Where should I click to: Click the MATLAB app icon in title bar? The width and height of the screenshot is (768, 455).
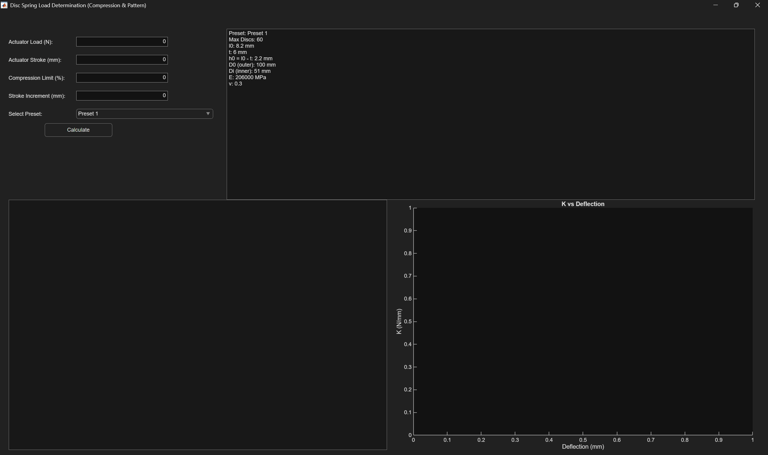tap(4, 5)
